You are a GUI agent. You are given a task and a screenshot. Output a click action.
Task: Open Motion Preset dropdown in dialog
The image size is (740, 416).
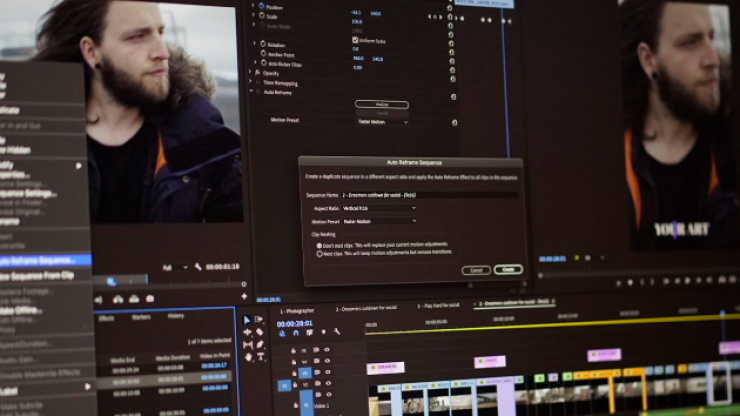(380, 221)
